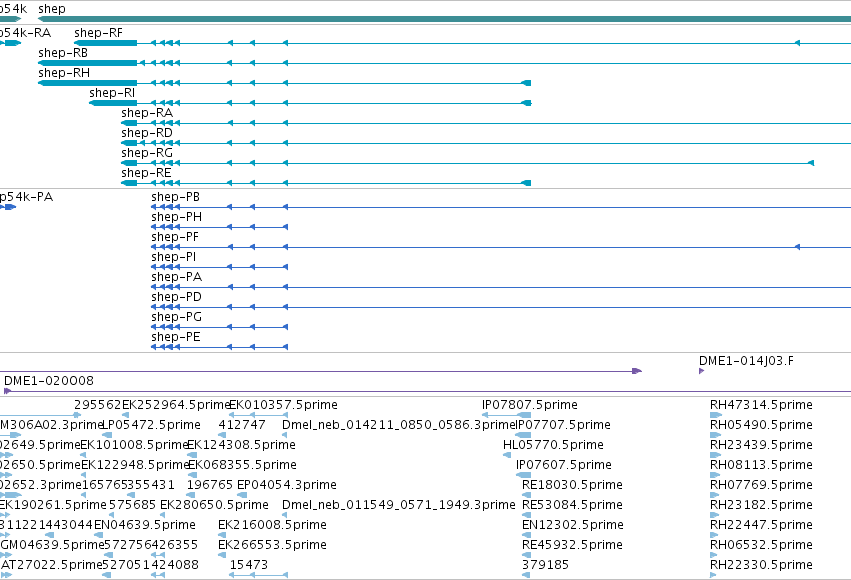Screen dimensions: 851x580
Task: Click the shep-RE transcript label
Action: point(147,174)
